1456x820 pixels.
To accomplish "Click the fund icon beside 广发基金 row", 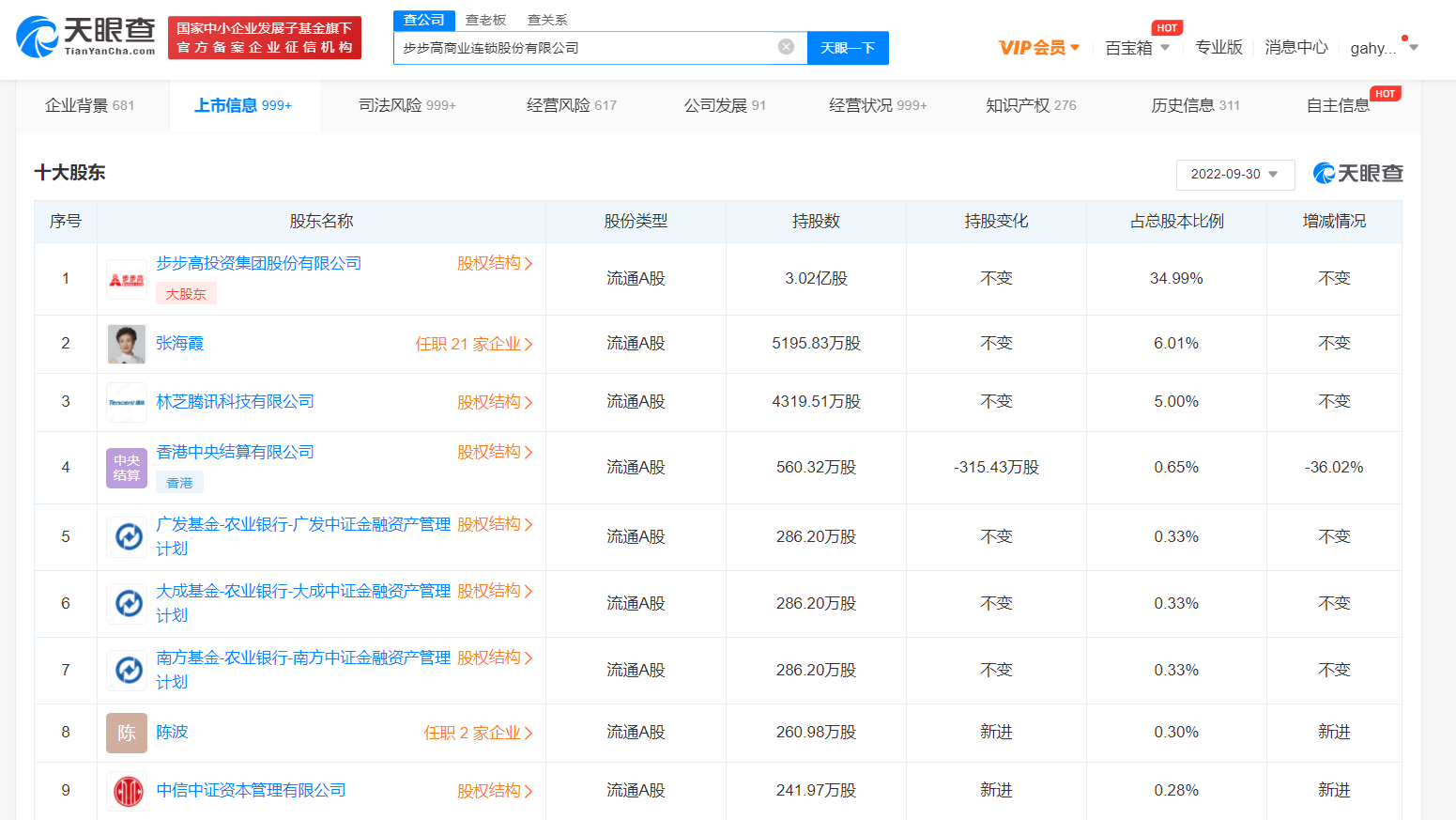I will [x=127, y=536].
